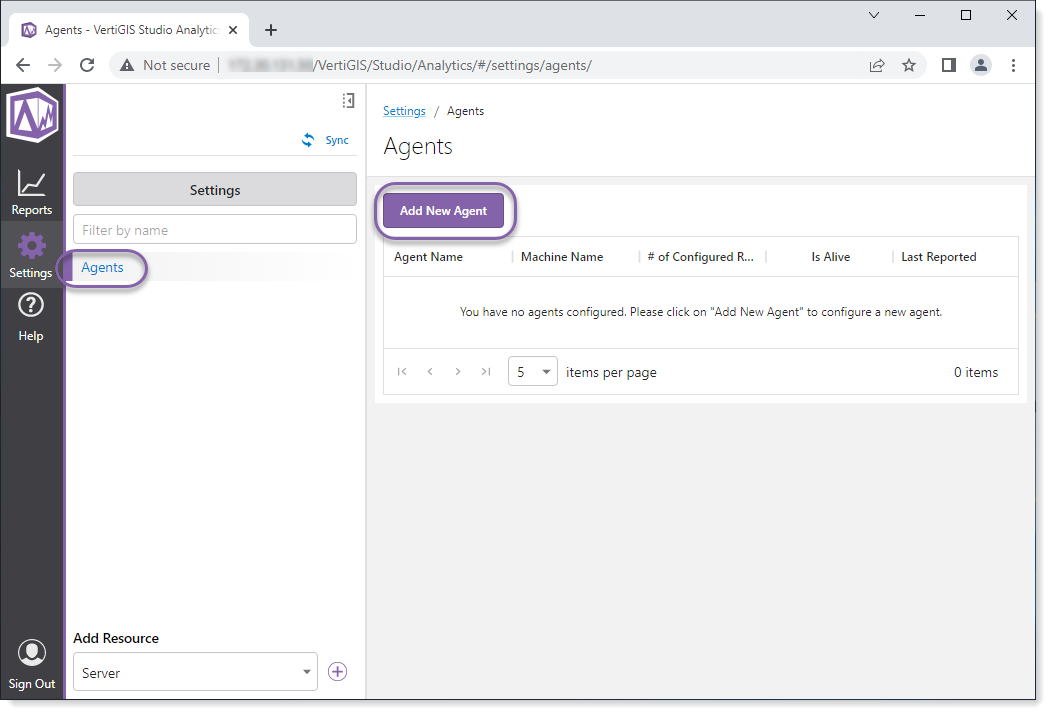Click the VertiGIS Analytics logo
Image resolution: width=1051 pixels, height=715 pixels.
click(32, 114)
